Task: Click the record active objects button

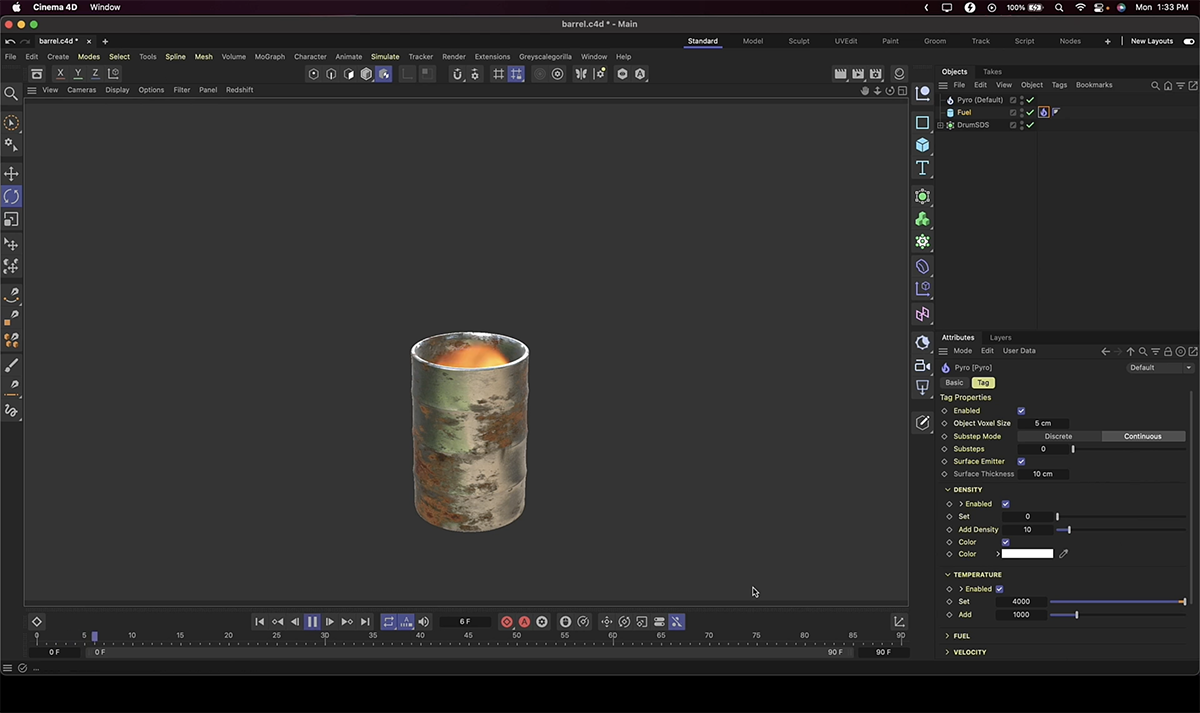Action: pyautogui.click(x=507, y=622)
